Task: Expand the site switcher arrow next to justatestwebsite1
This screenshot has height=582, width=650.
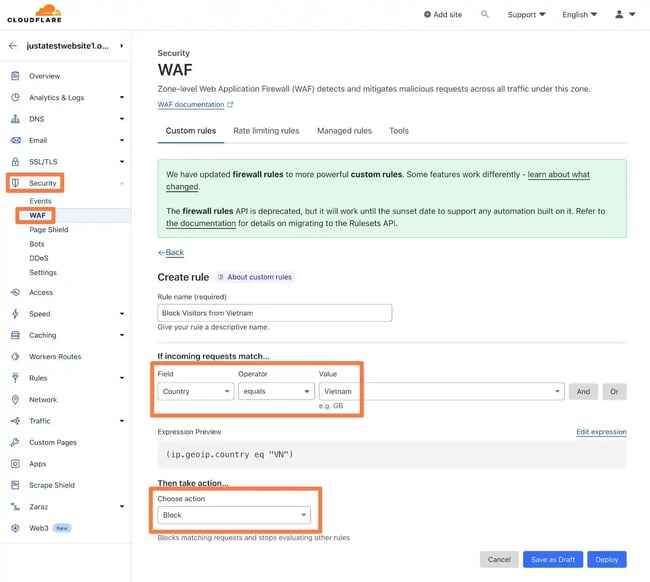Action: [121, 46]
